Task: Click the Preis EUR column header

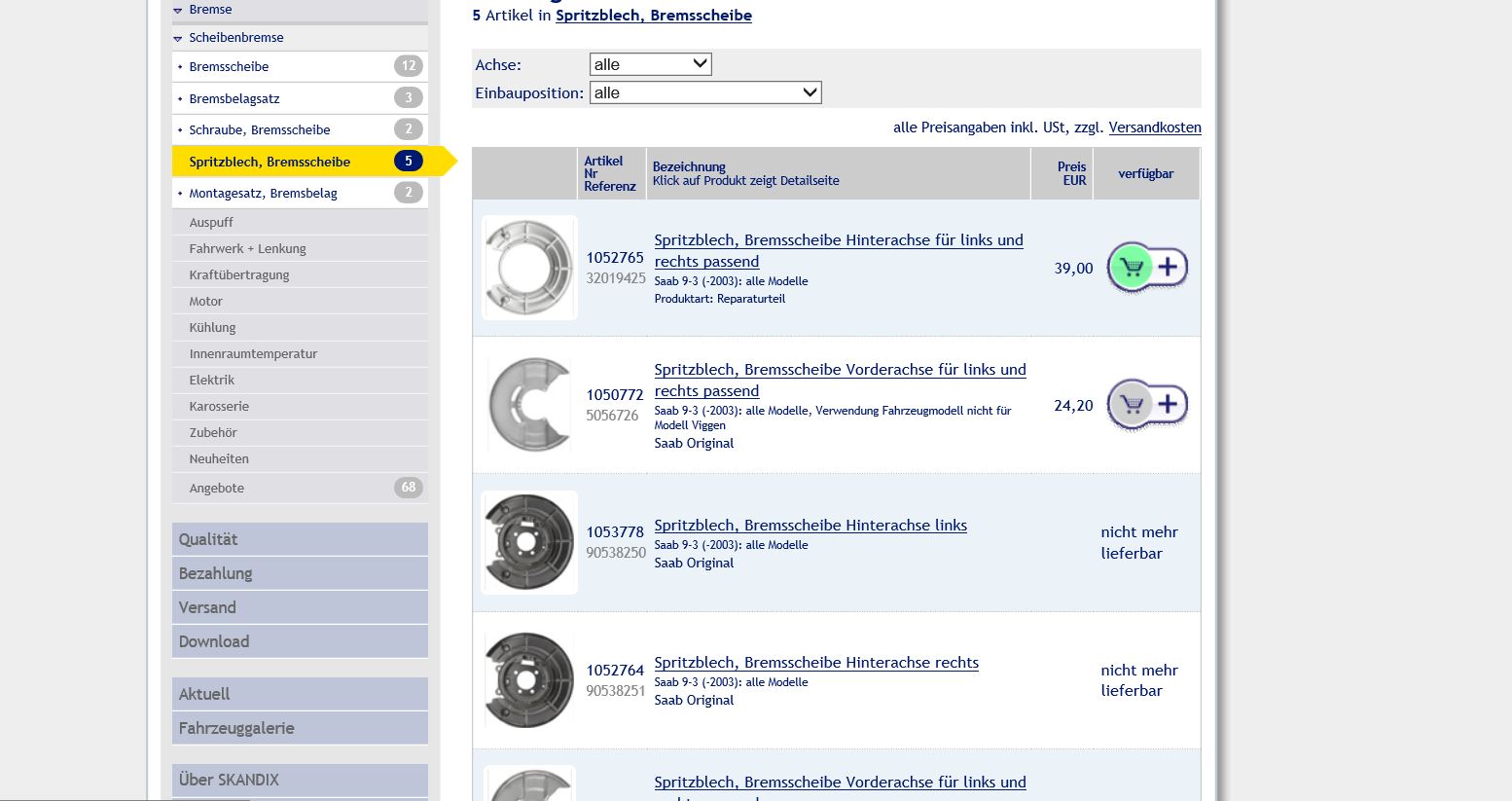Action: point(1062,173)
